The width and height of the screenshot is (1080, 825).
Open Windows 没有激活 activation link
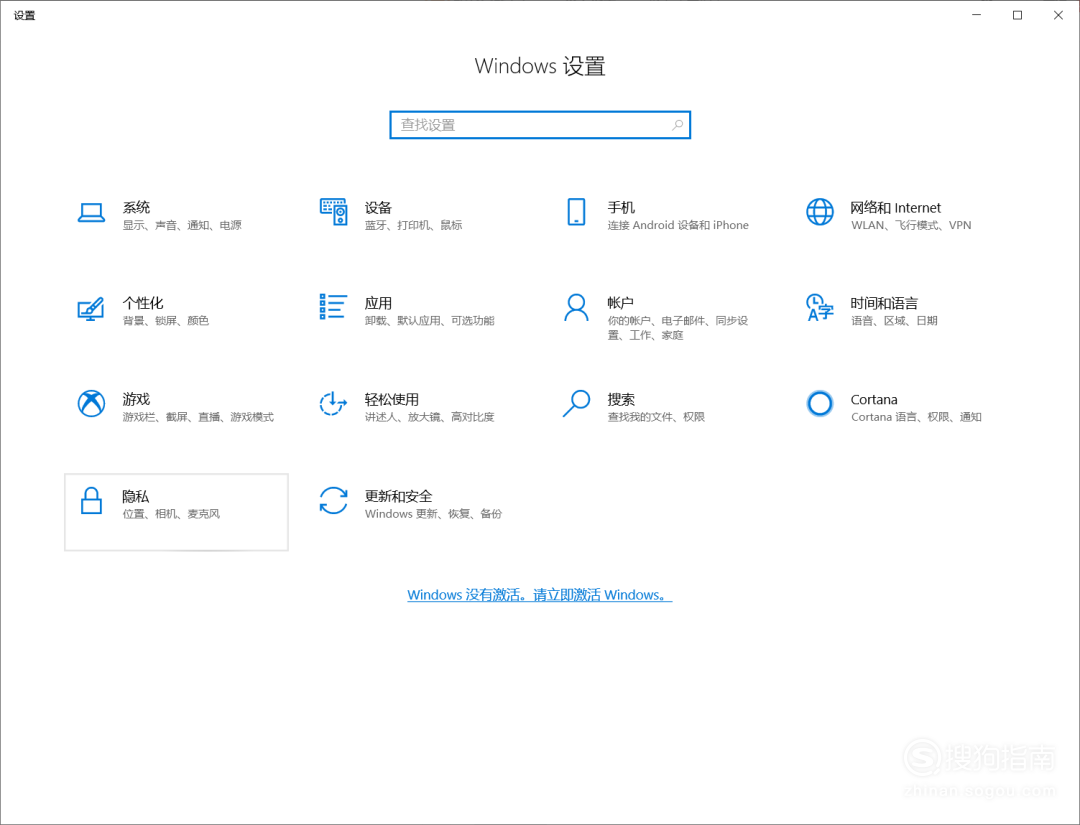539,595
